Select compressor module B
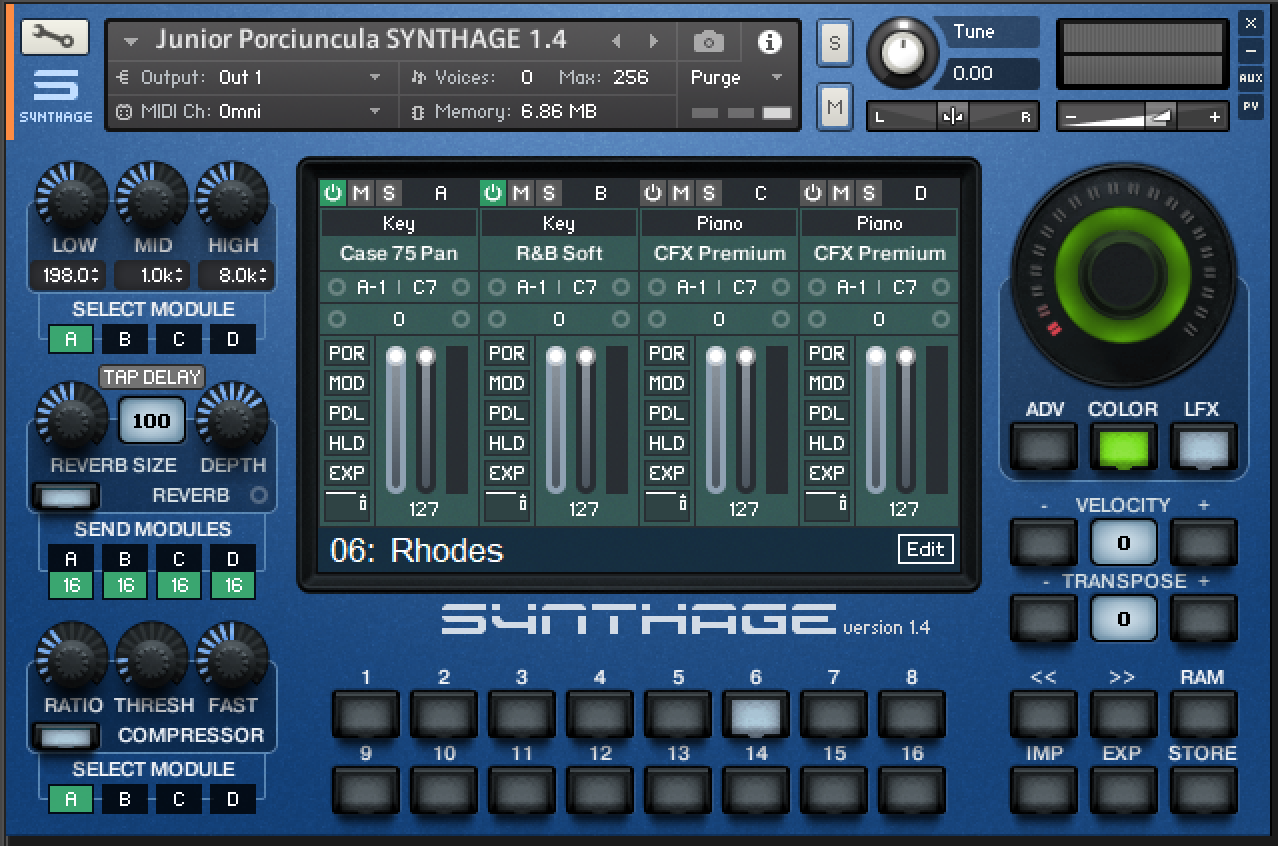Viewport: 1278px width, 846px height. [x=125, y=799]
